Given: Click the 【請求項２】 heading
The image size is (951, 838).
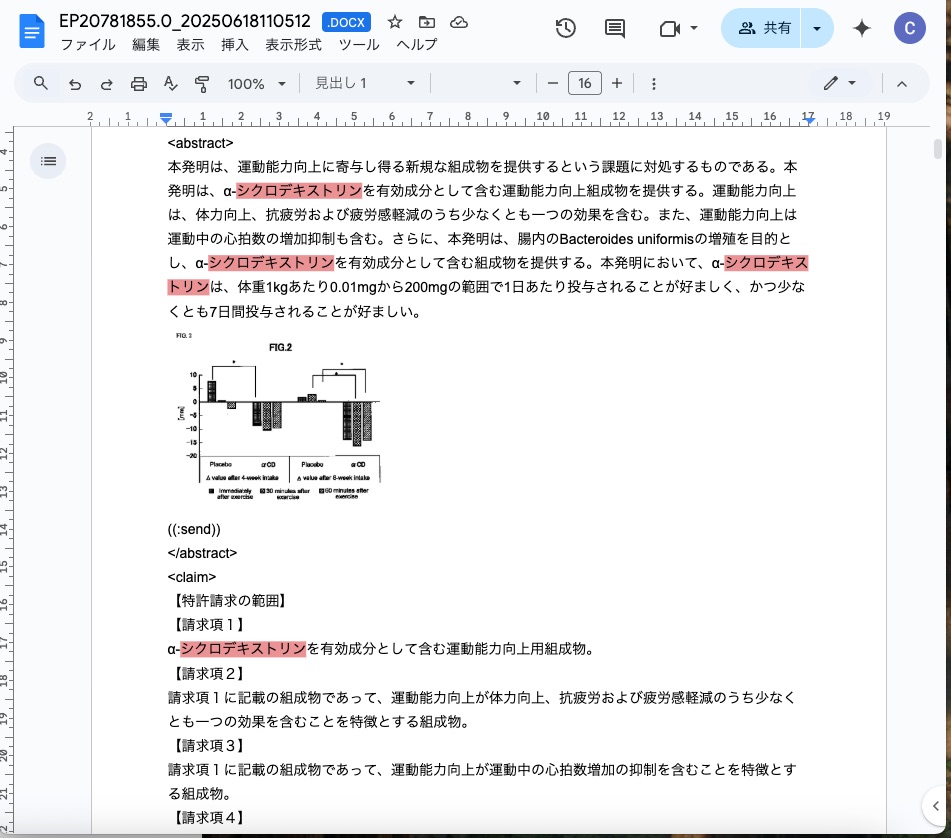Looking at the screenshot, I should pyautogui.click(x=208, y=673).
